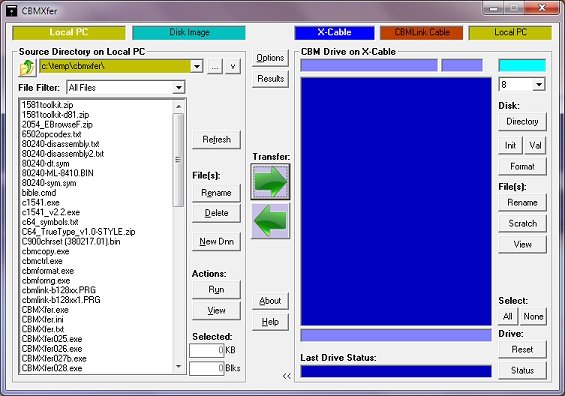Open the Options dialog
Viewport: 565px width, 396px height.
(270, 58)
